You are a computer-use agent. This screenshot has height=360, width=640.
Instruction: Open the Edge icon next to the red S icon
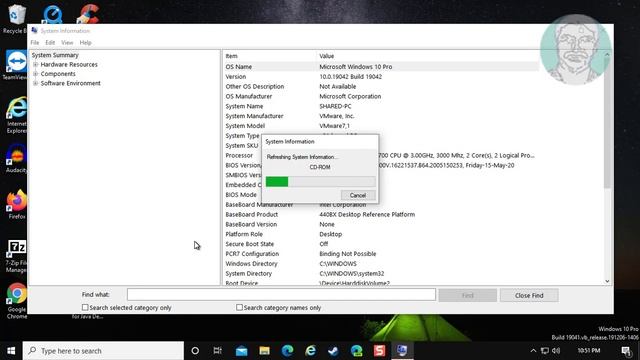tap(357, 351)
